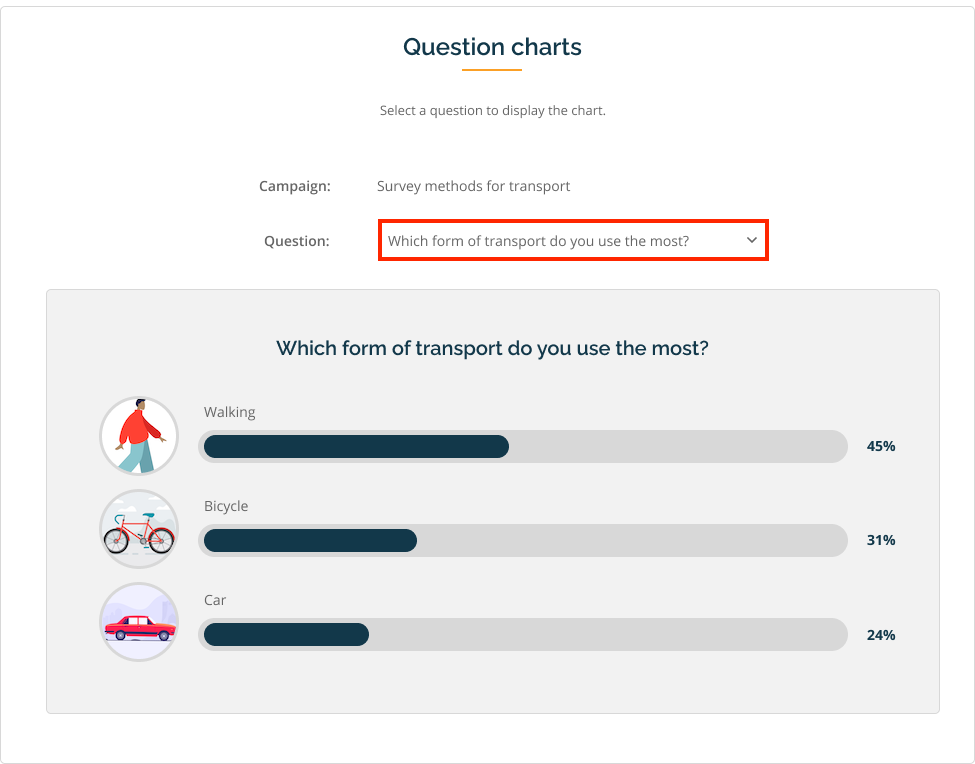Click 'Select a question to display the chart' text
The width and height of the screenshot is (975, 764).
point(492,111)
